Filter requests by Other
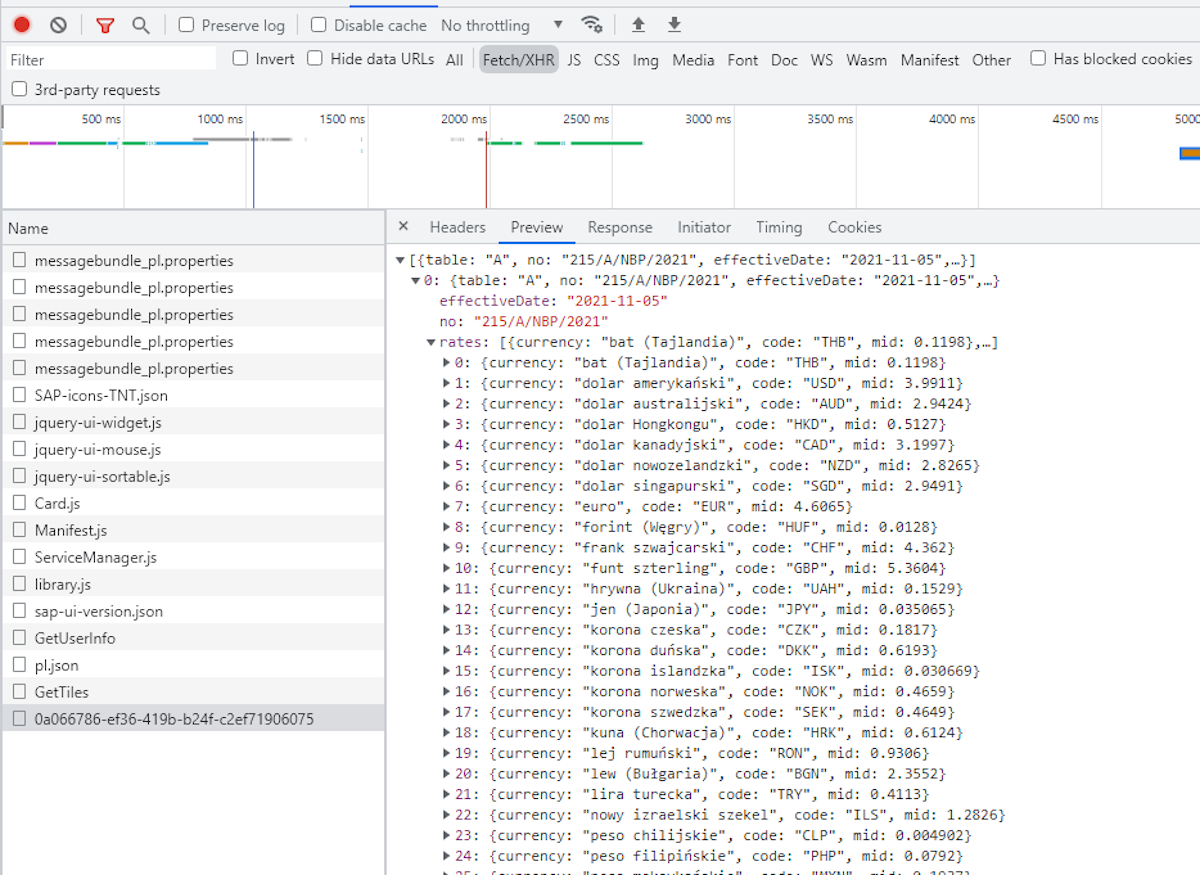The image size is (1200, 875). (992, 60)
